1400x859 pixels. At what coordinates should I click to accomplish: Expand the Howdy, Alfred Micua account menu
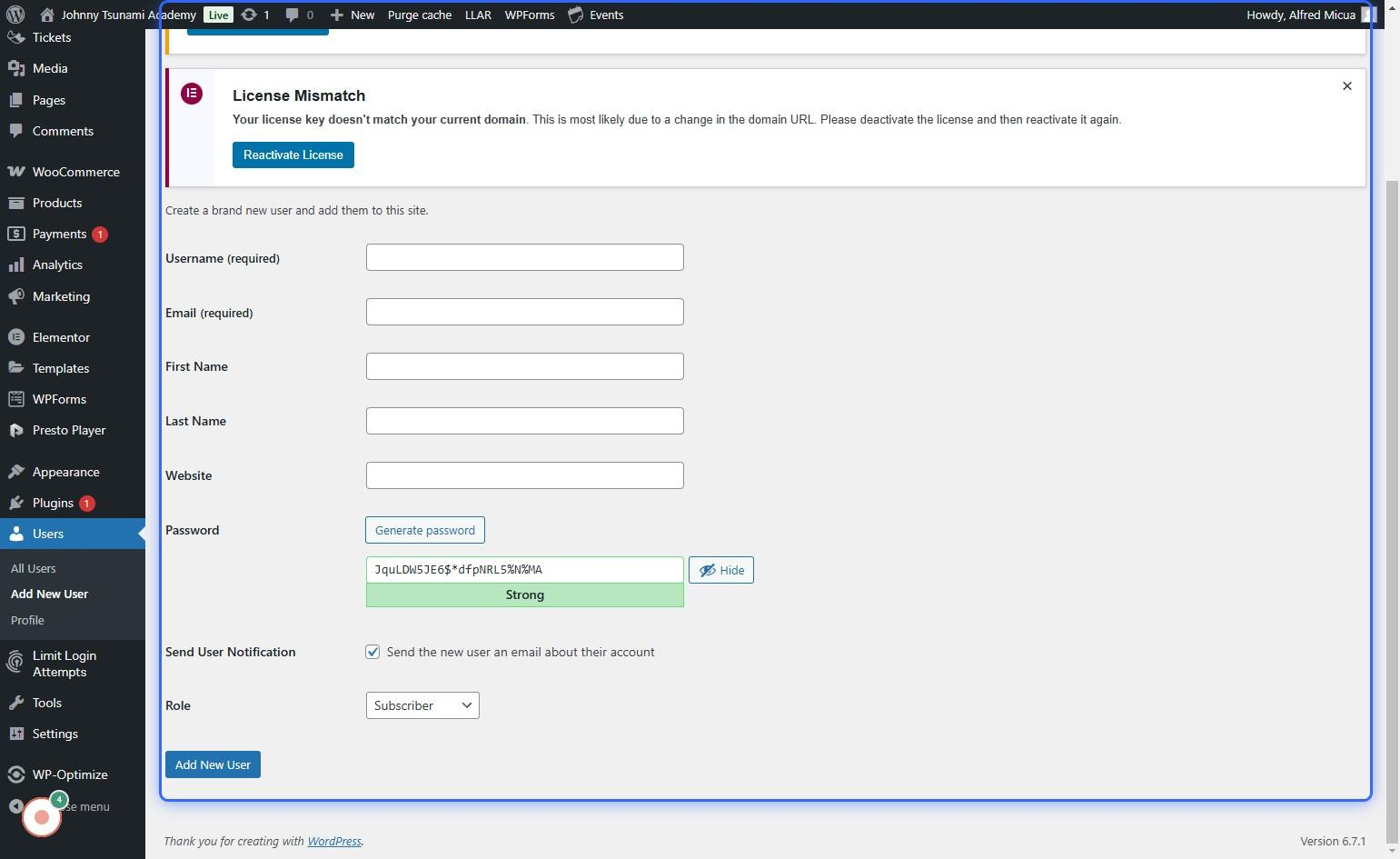(x=1302, y=15)
